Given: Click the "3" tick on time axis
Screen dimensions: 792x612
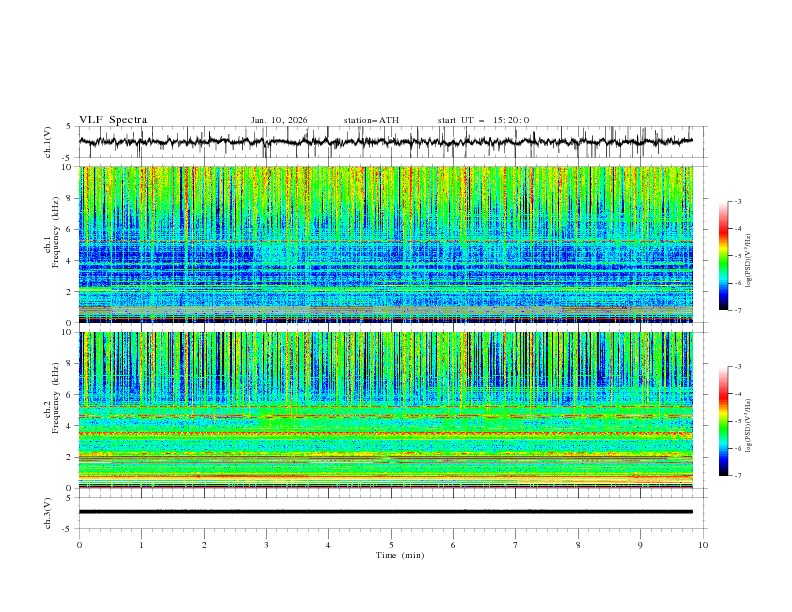Looking at the screenshot, I should click(x=266, y=545).
